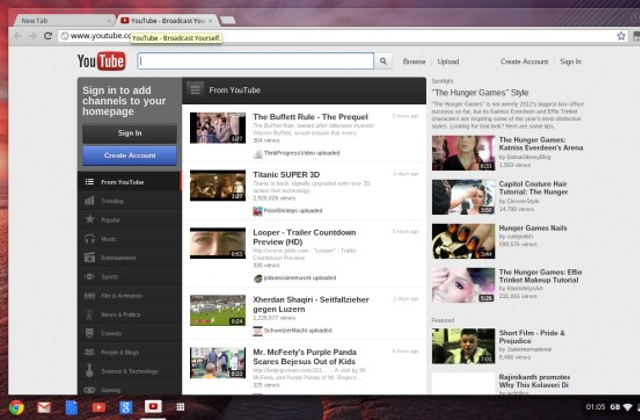640x420 pixels.
Task: Open Mr. McFeely's Purple Panda thumbnail
Action: point(218,363)
